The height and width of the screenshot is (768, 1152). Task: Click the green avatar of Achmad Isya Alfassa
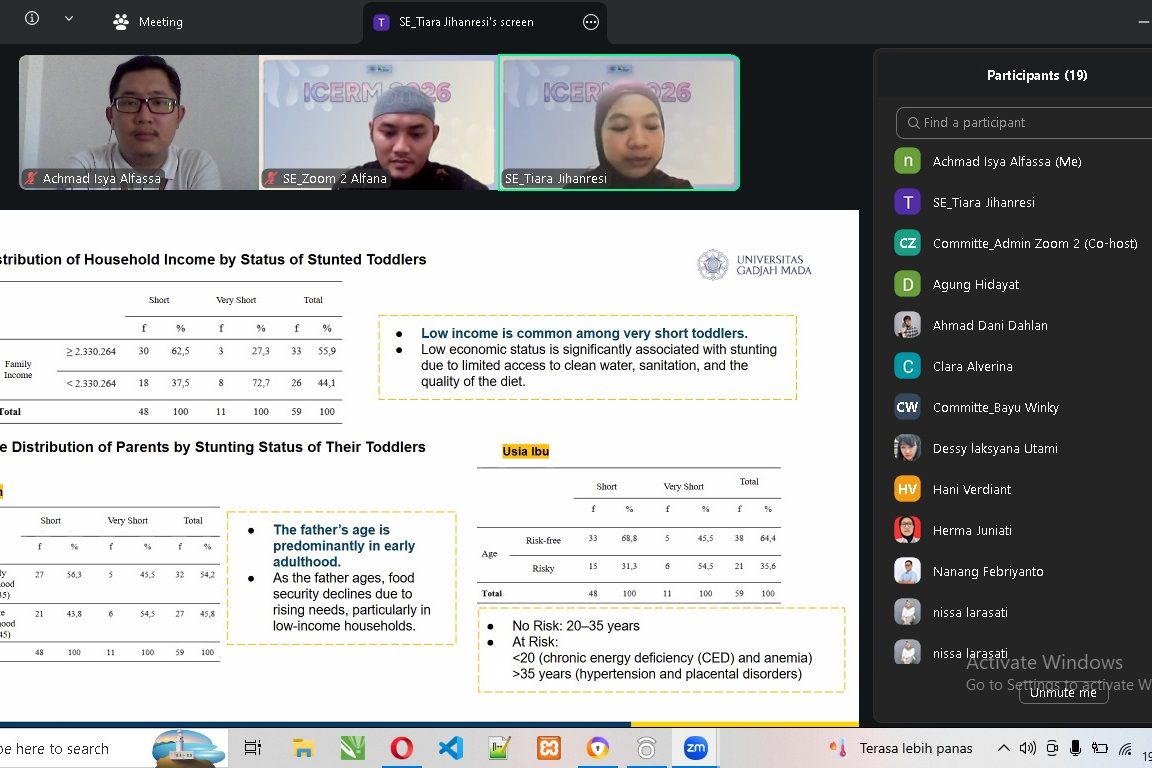coord(907,161)
